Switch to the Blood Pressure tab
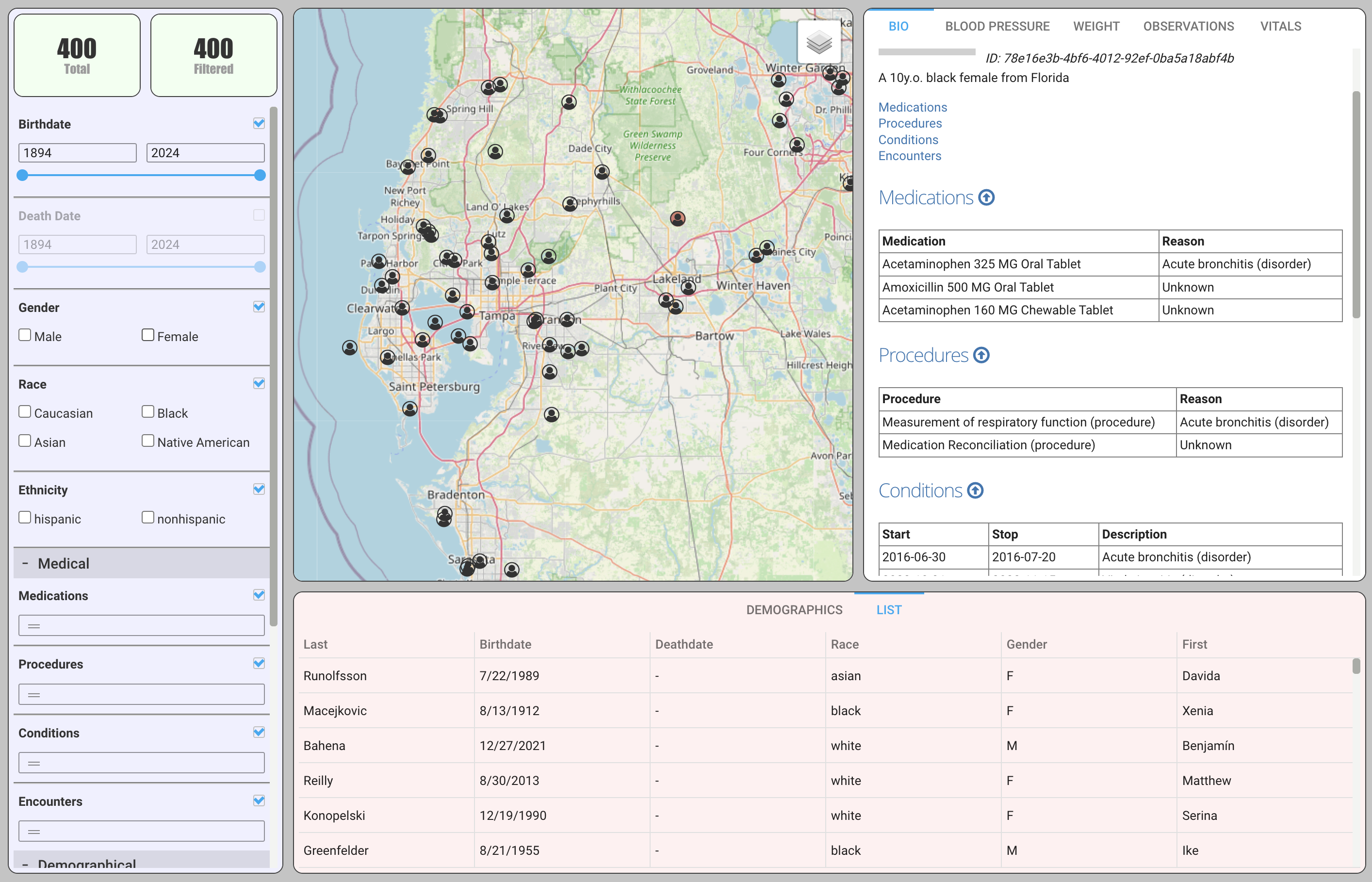1372x882 pixels. click(997, 26)
